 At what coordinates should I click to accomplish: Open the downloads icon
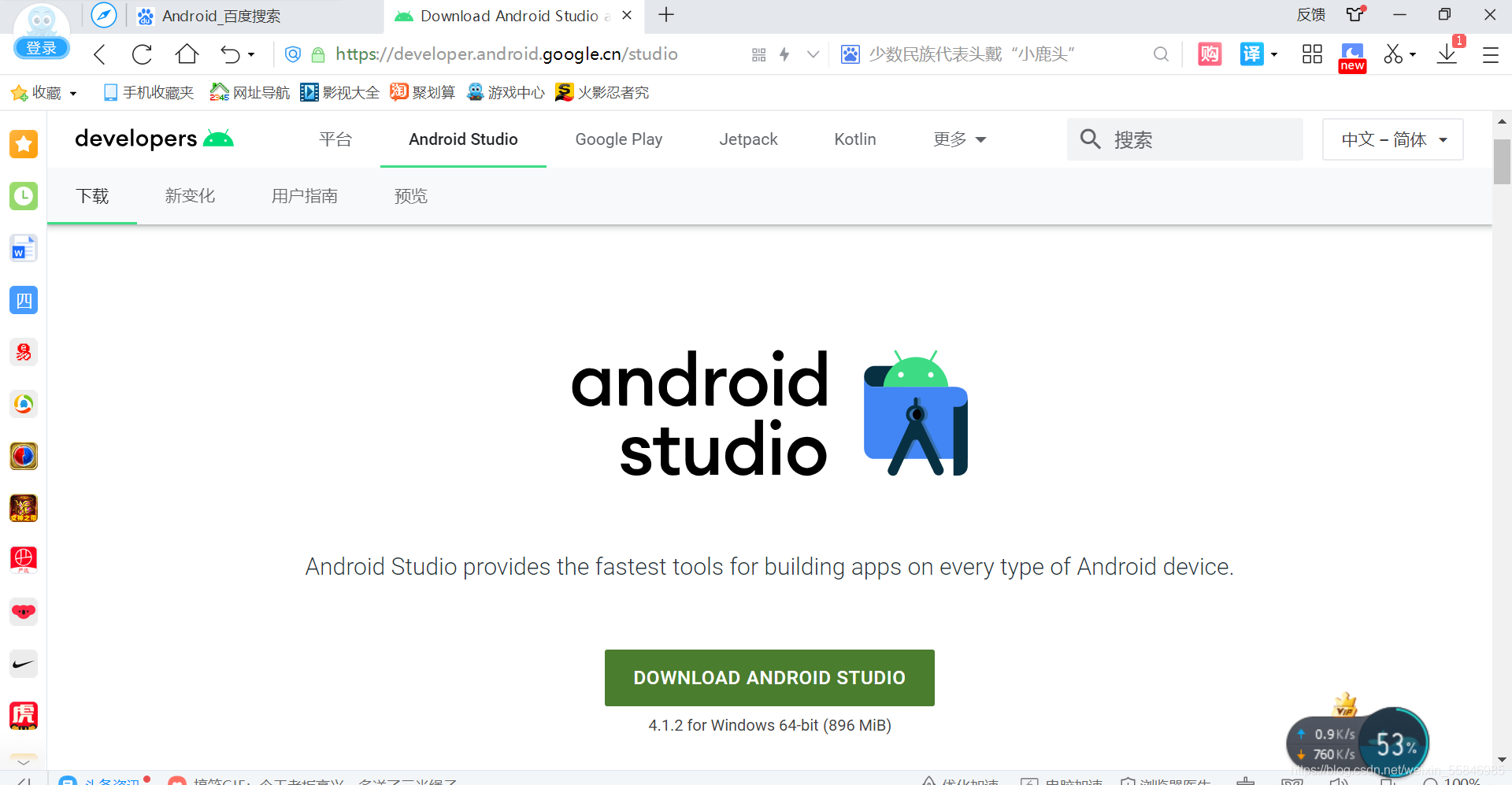click(1447, 54)
